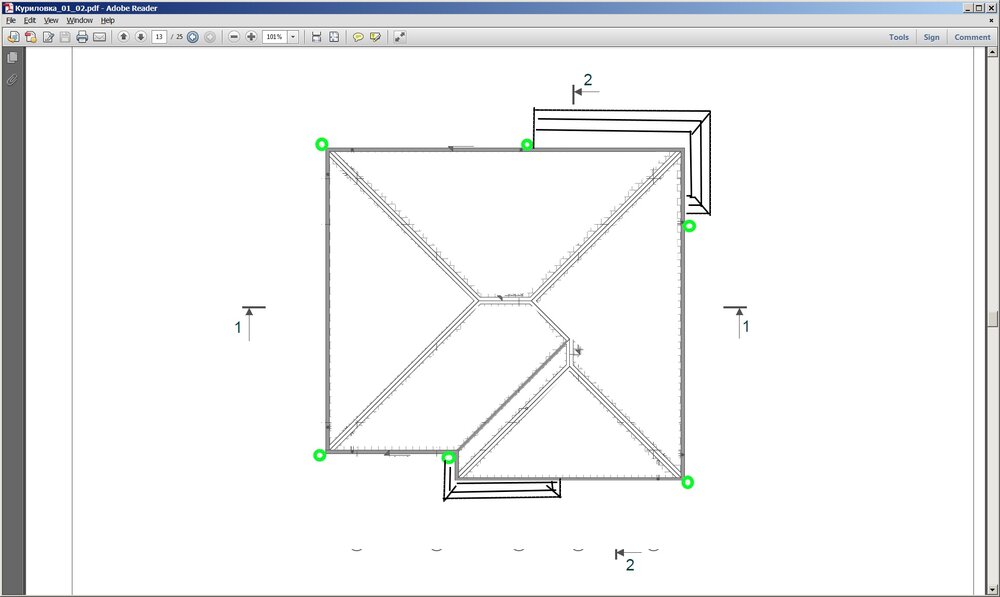The image size is (1000, 597).
Task: Click the Create PDF online icon
Action: tap(30, 37)
